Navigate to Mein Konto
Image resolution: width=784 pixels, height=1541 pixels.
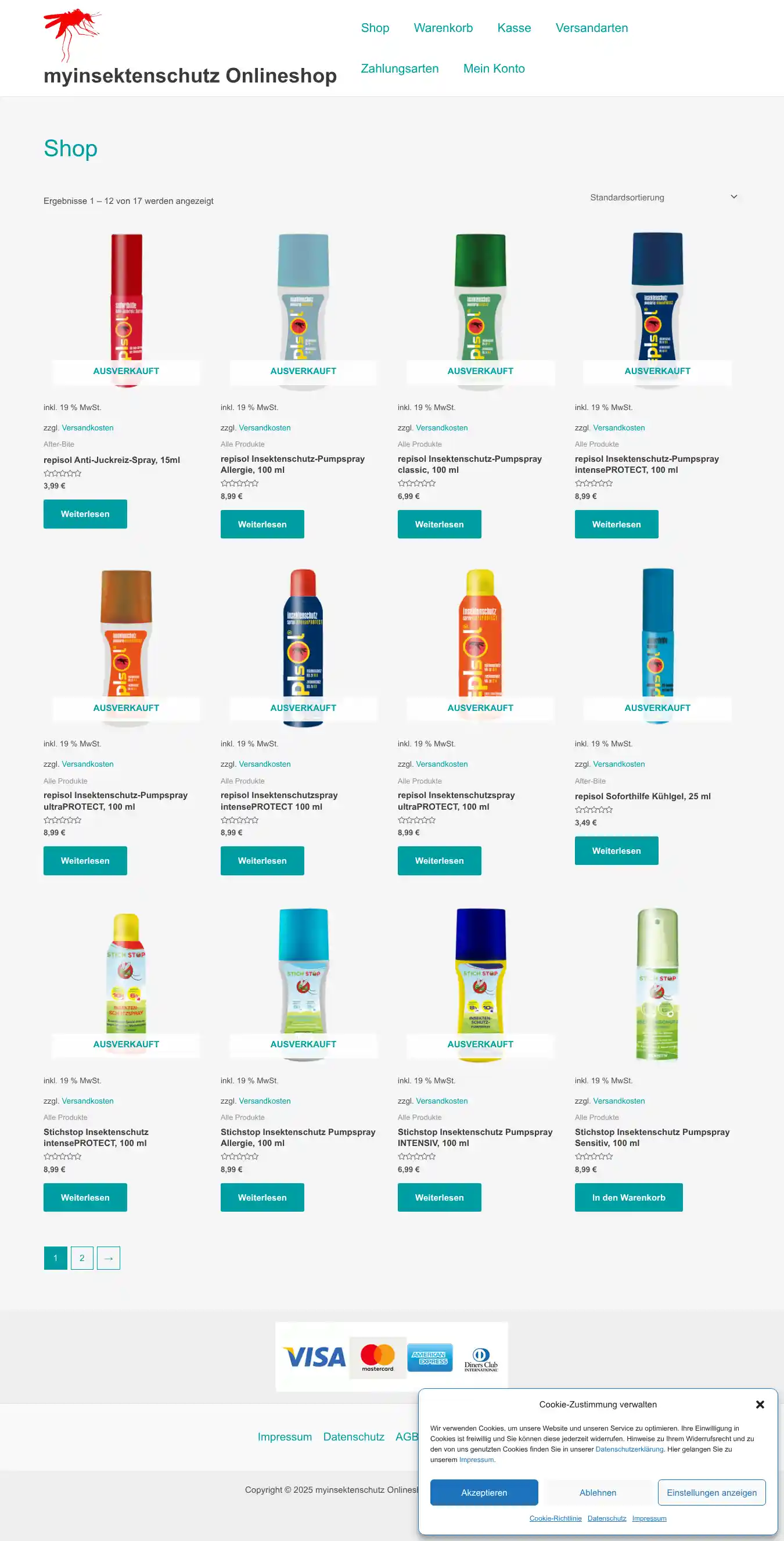[x=494, y=69]
